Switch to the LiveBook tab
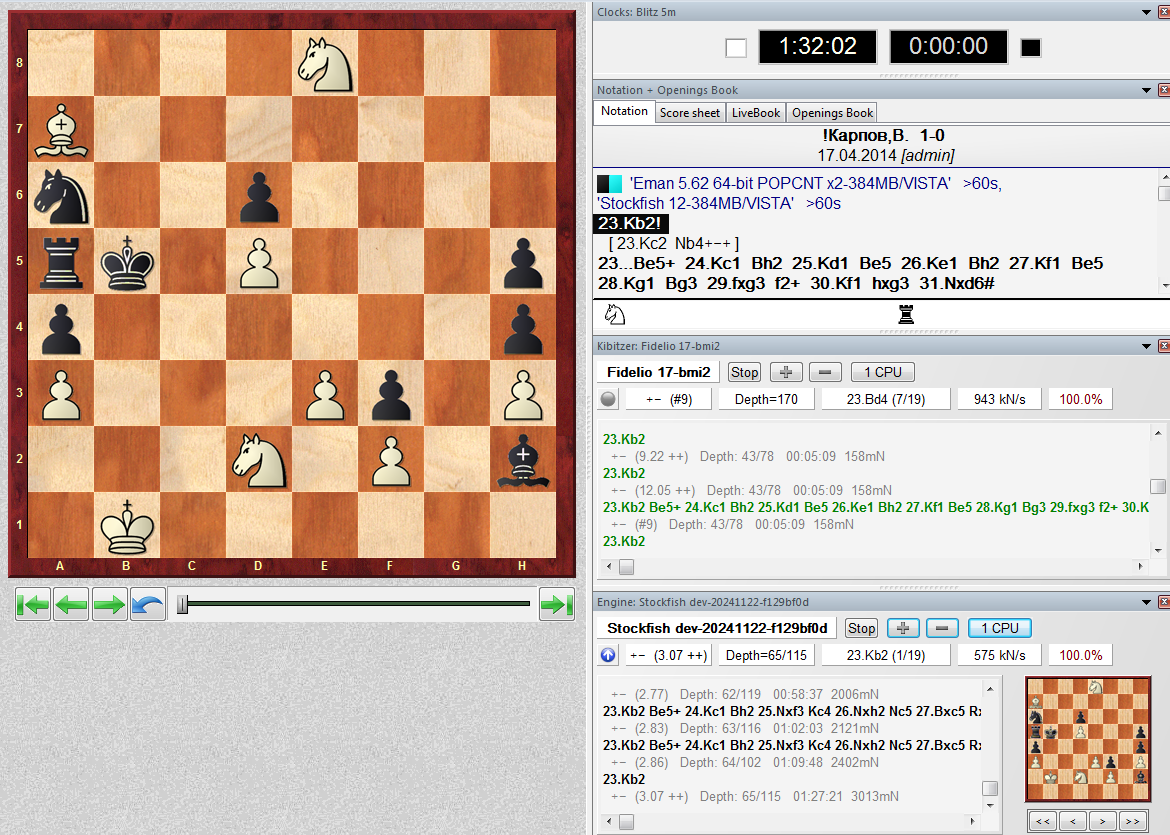This screenshot has height=835, width=1170. pos(755,113)
